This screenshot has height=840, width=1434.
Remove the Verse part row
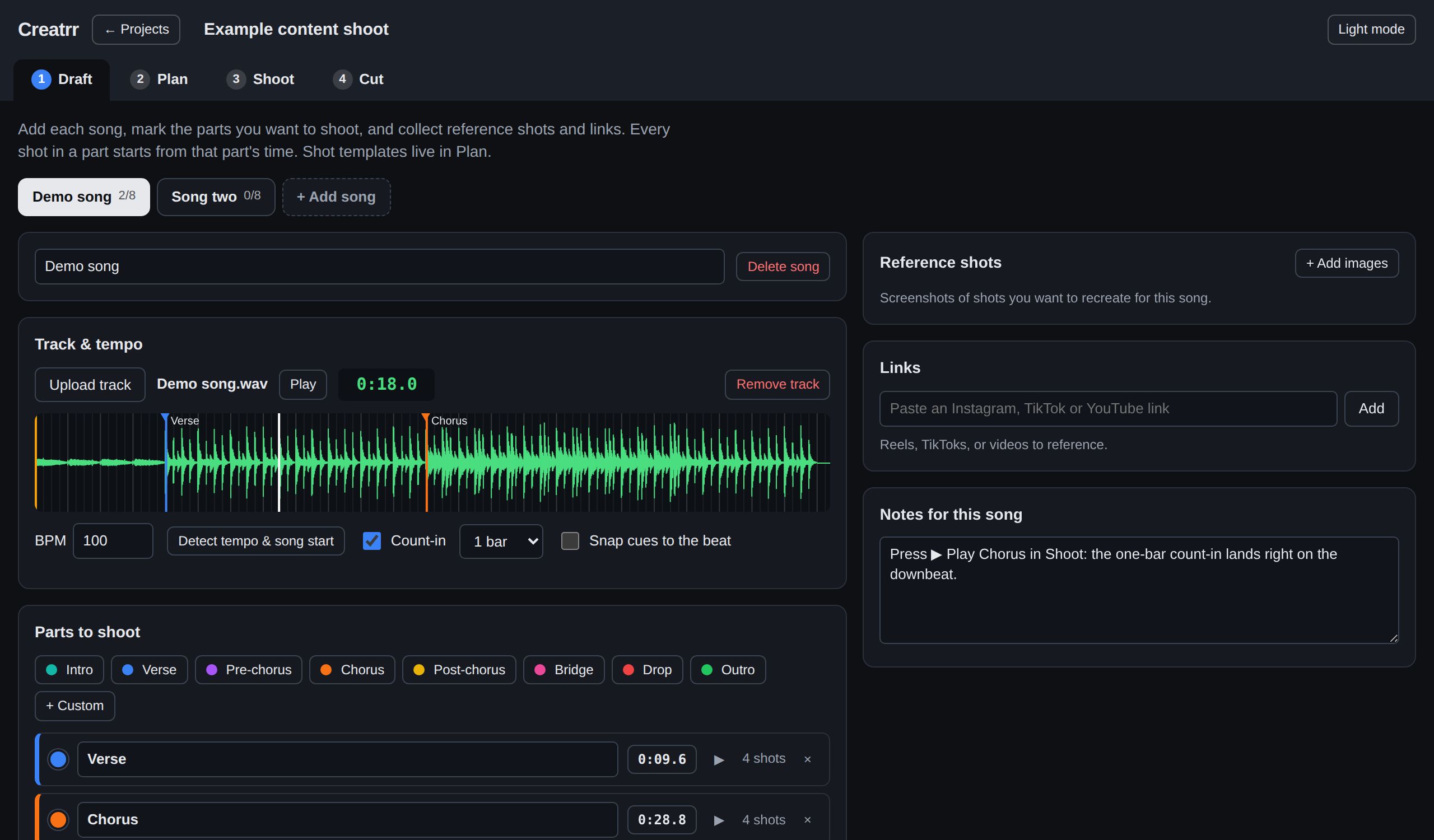point(807,759)
